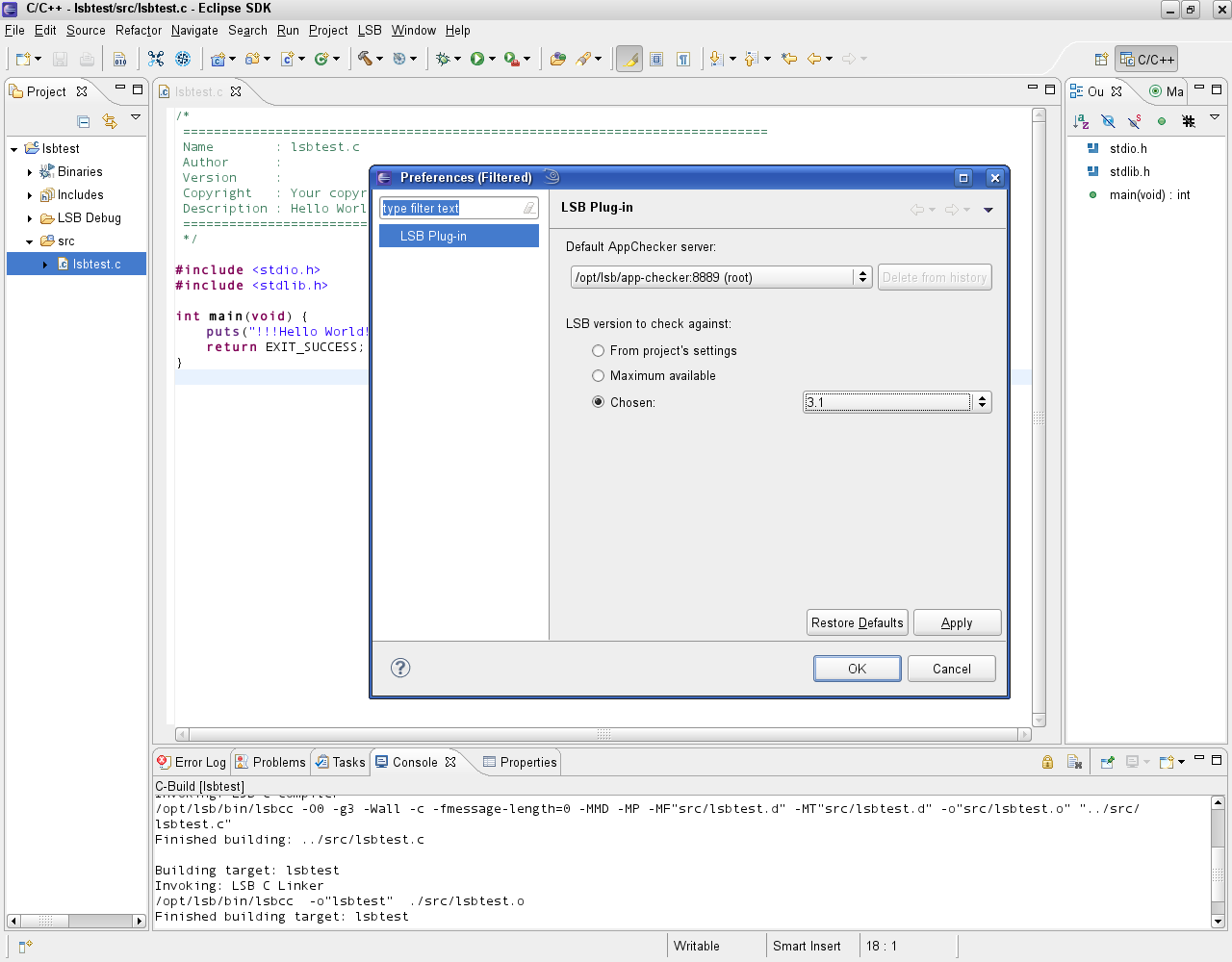Click Last Edit Location icon

coord(789,59)
